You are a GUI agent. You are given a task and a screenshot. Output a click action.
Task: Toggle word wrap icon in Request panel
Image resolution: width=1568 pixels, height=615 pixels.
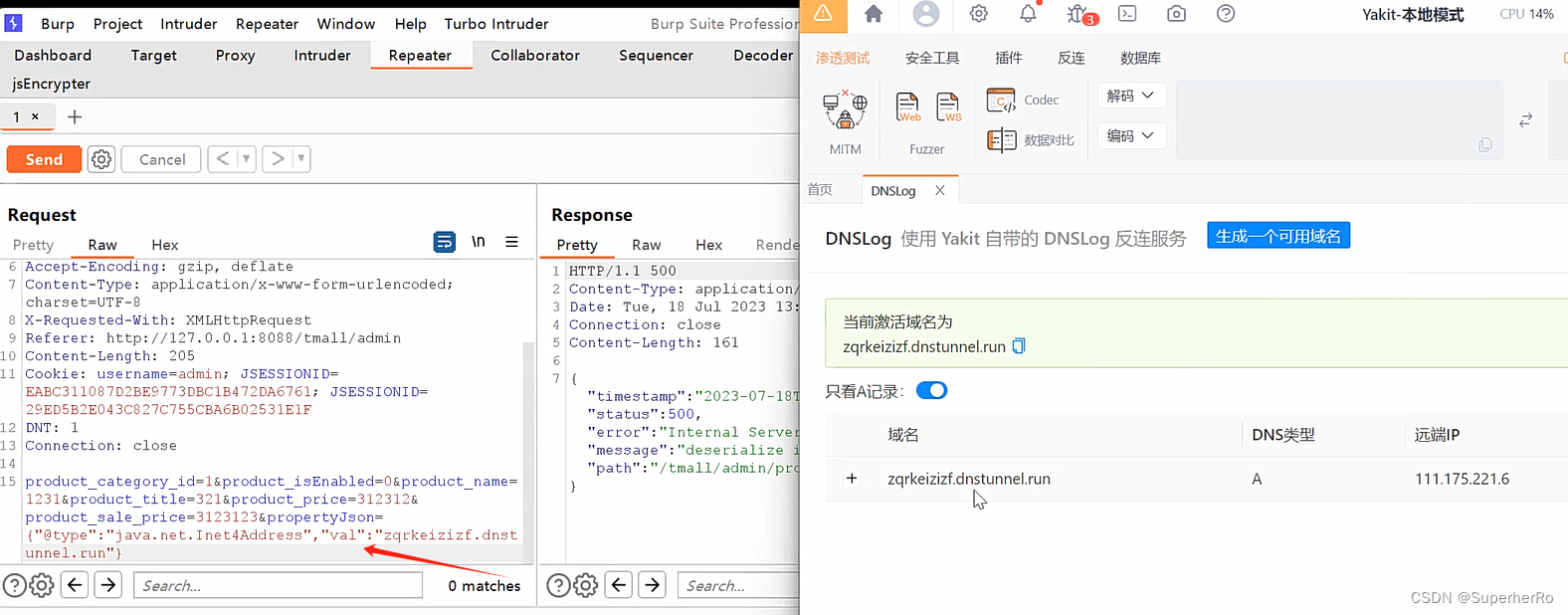pos(445,242)
